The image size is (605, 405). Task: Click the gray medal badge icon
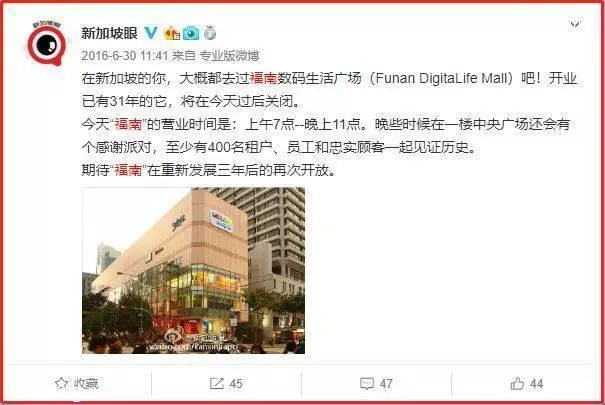(x=210, y=33)
